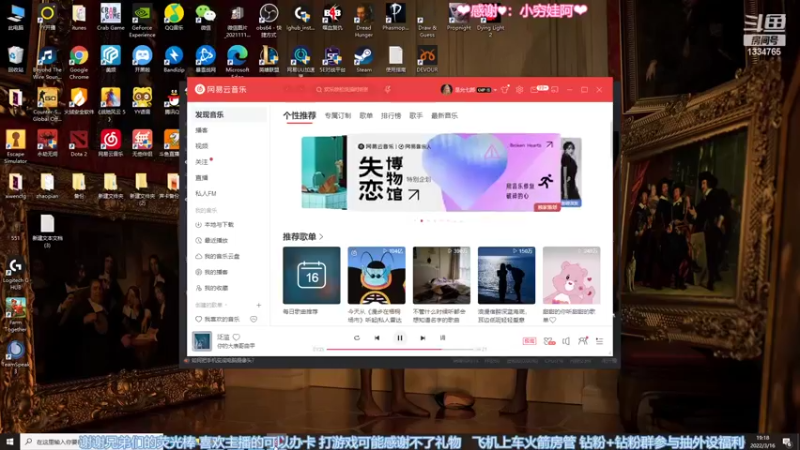Screen dimensions: 800x450
Task: Open the now-playing album cover thumbnail
Action: pyautogui.click(x=202, y=341)
